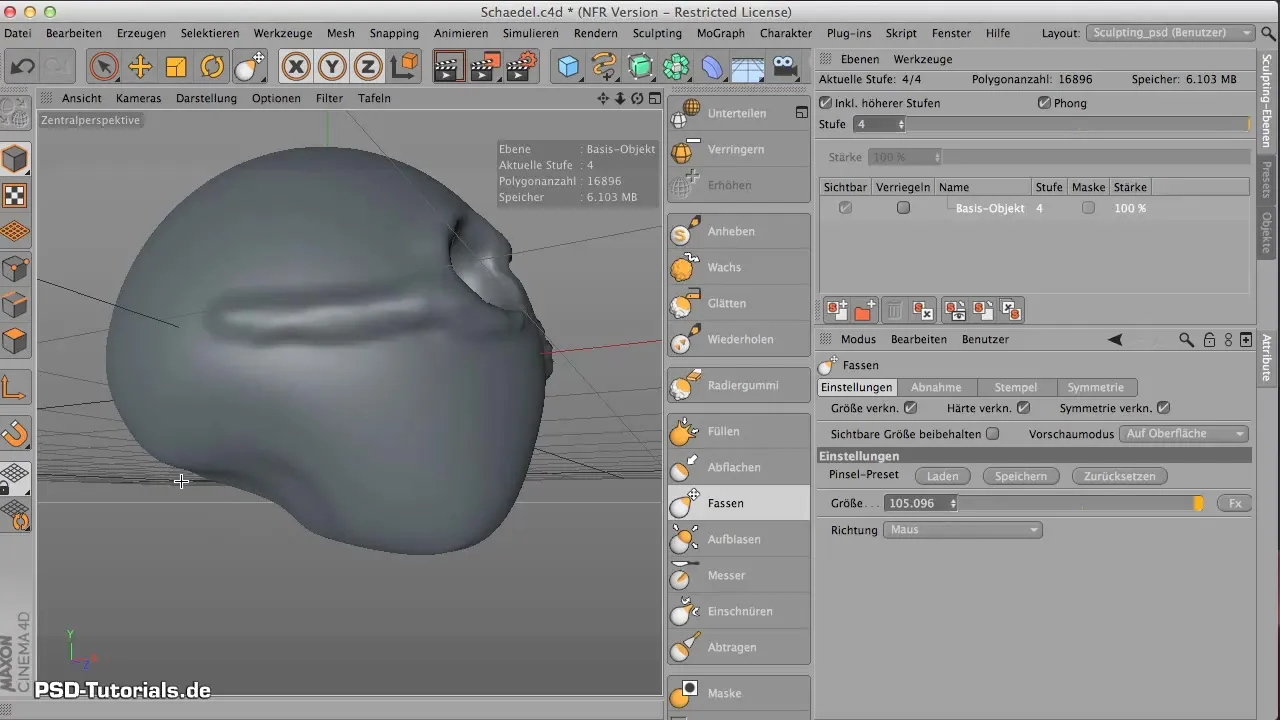
Task: Open the vertical Objekte side tab
Action: [x=1266, y=232]
